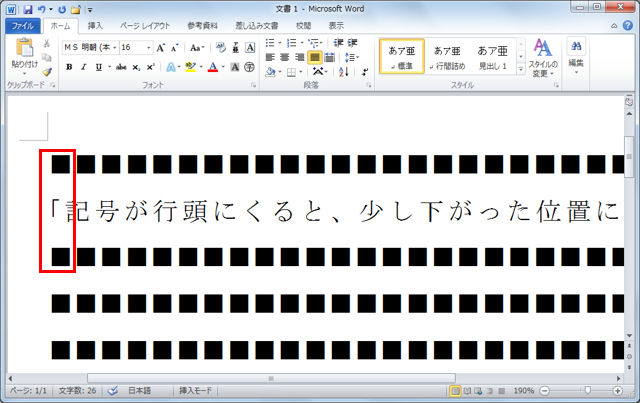
Task: Increase paragraph indent
Action: tap(352, 42)
